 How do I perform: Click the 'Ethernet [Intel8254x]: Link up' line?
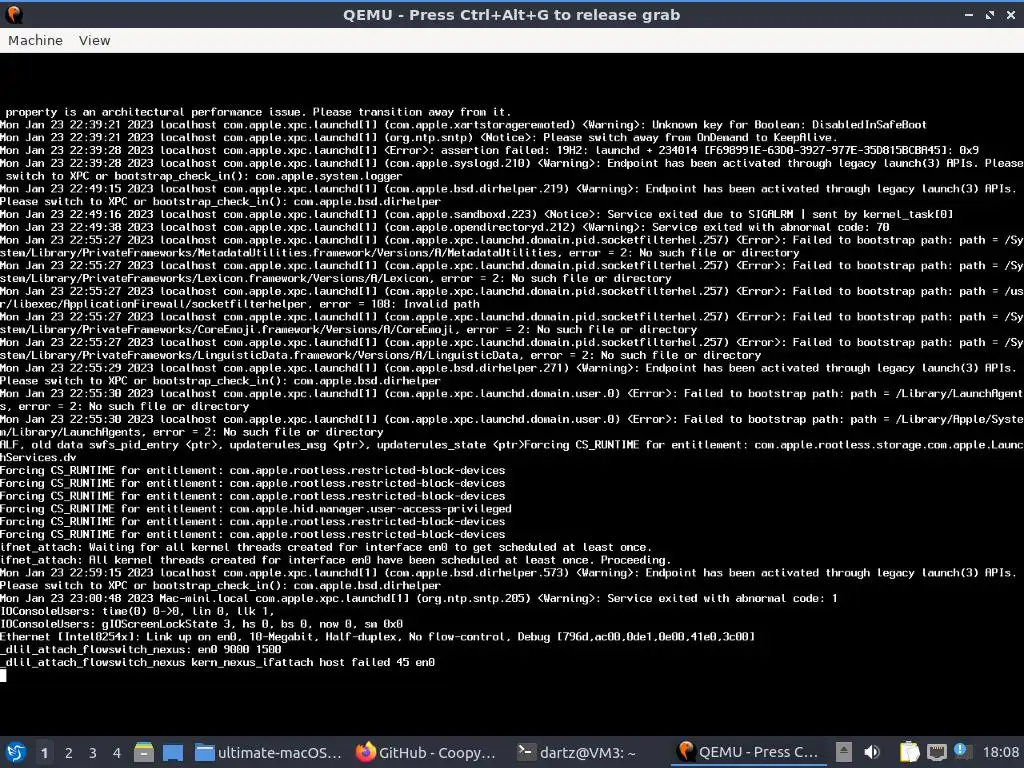[x=377, y=637]
